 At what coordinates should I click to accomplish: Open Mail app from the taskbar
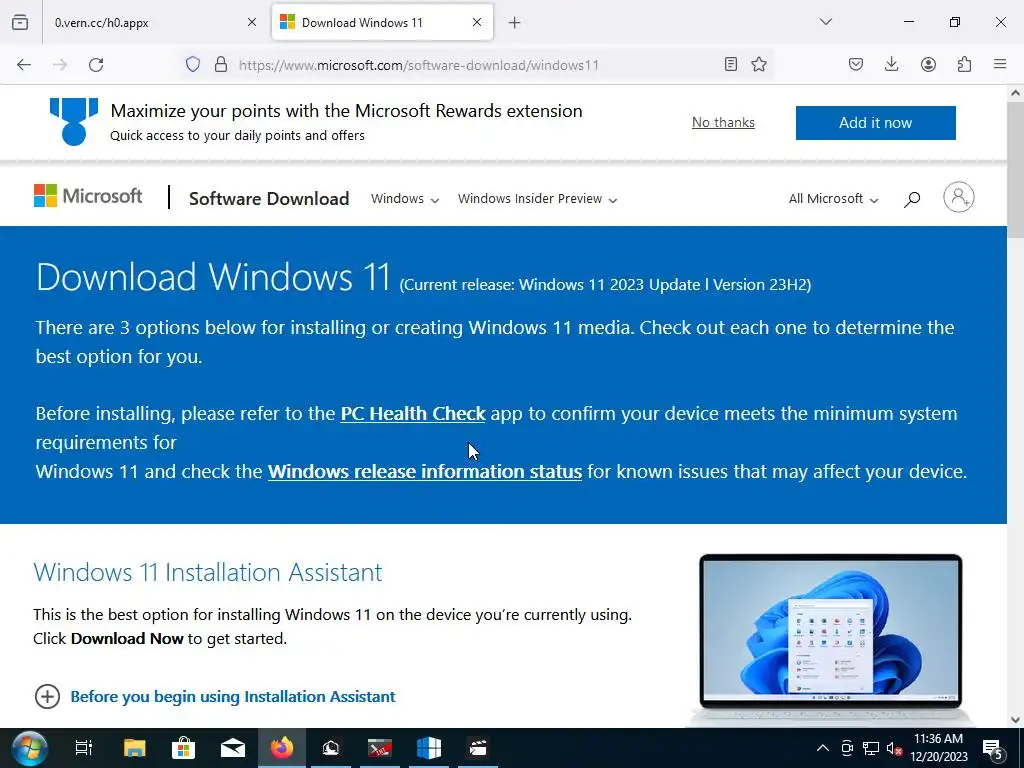[x=232, y=748]
